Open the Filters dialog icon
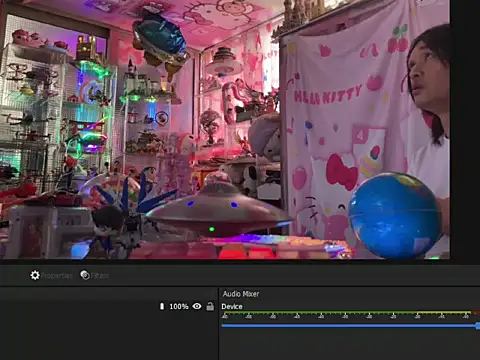The width and height of the screenshot is (480, 360). pos(85,275)
